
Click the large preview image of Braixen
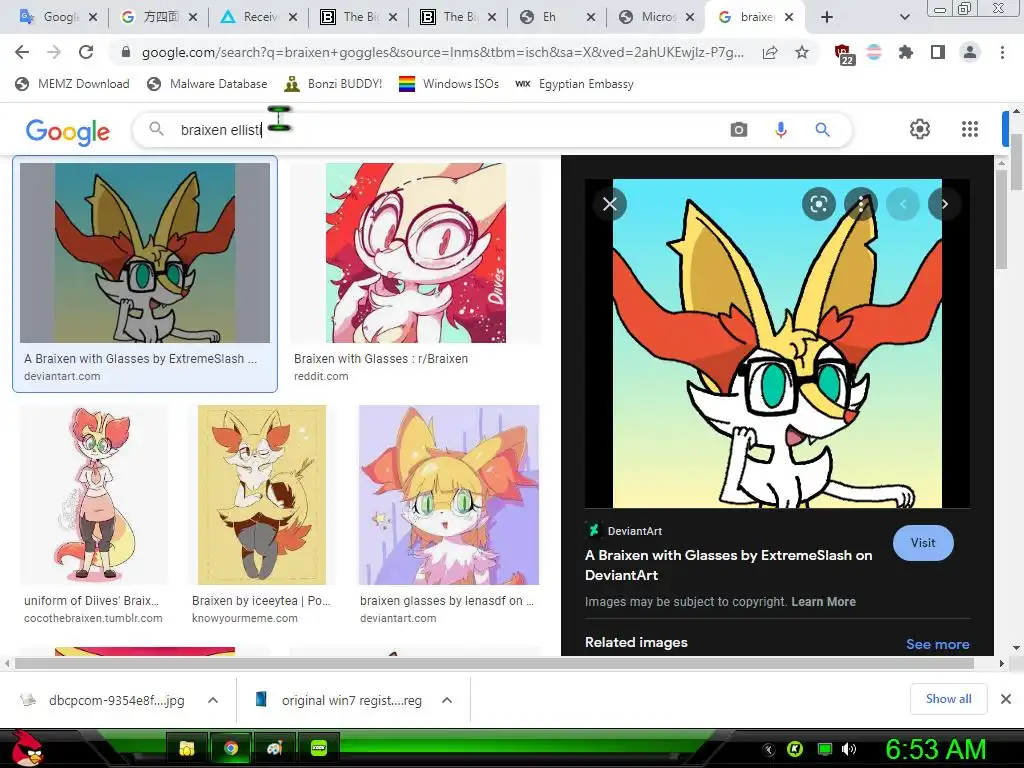[777, 344]
